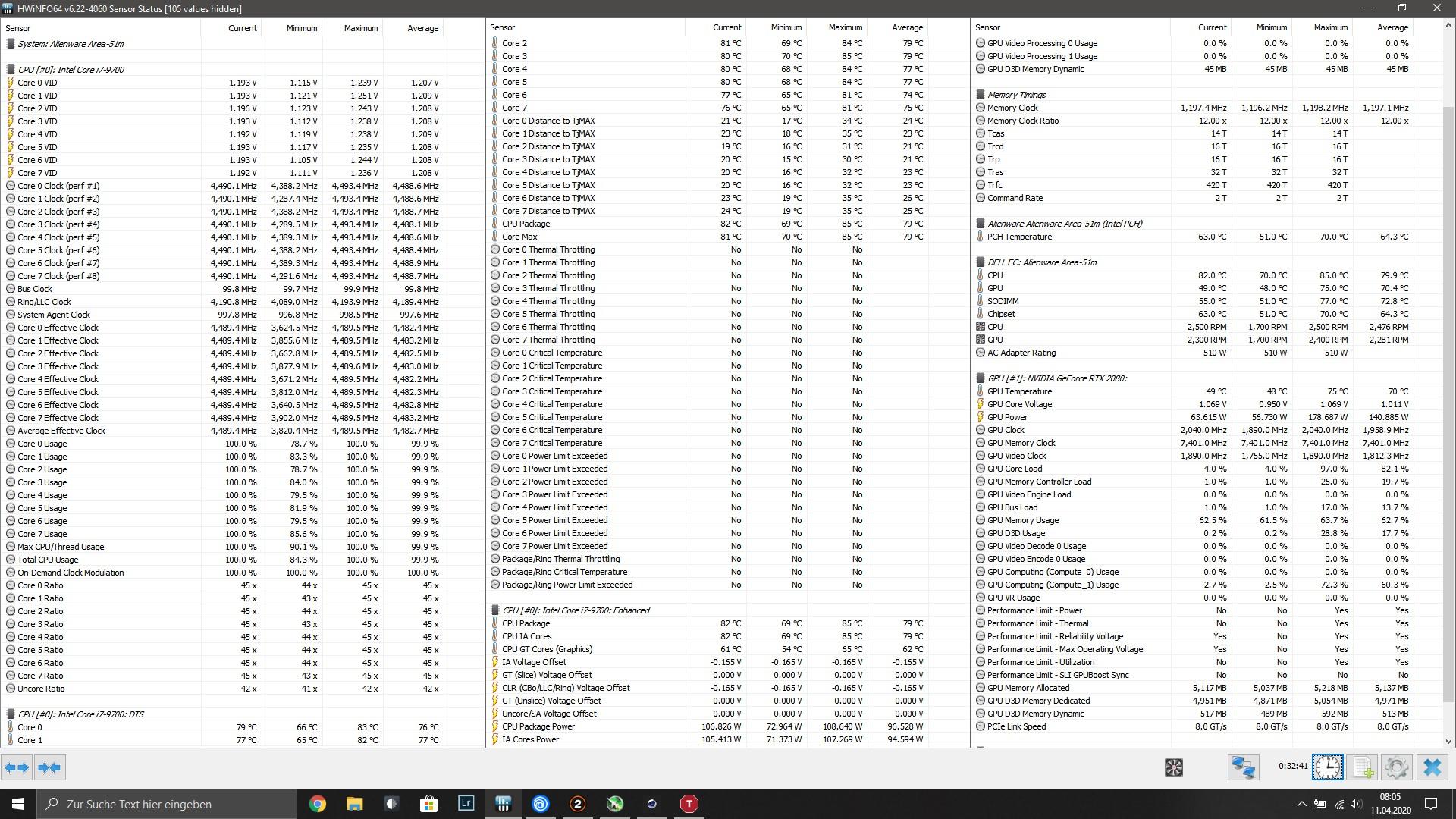Launch Chrome from the taskbar
This screenshot has height=819, width=1456.
pyautogui.click(x=317, y=804)
